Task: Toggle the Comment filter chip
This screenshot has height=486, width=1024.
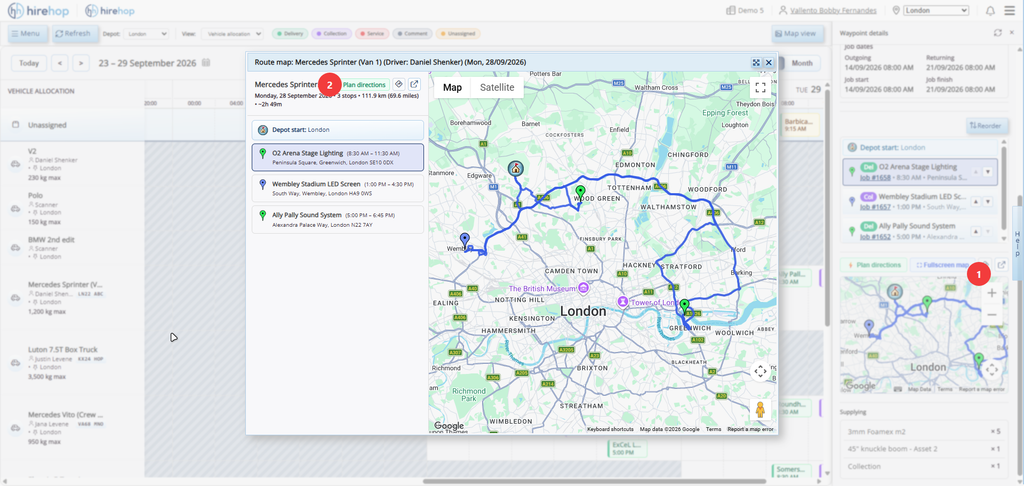Action: pos(412,33)
